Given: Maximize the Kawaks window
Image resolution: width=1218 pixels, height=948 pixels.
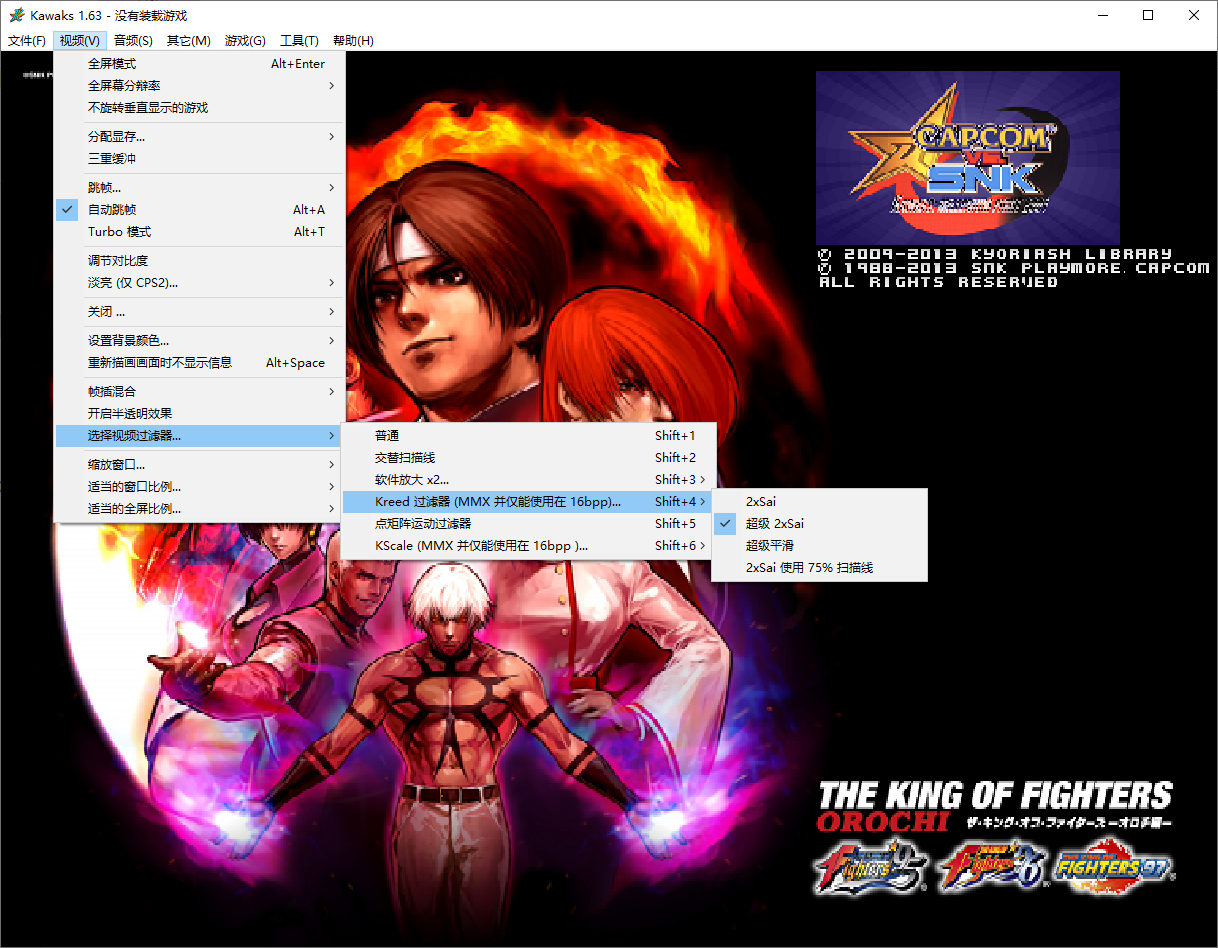Looking at the screenshot, I should [1148, 15].
